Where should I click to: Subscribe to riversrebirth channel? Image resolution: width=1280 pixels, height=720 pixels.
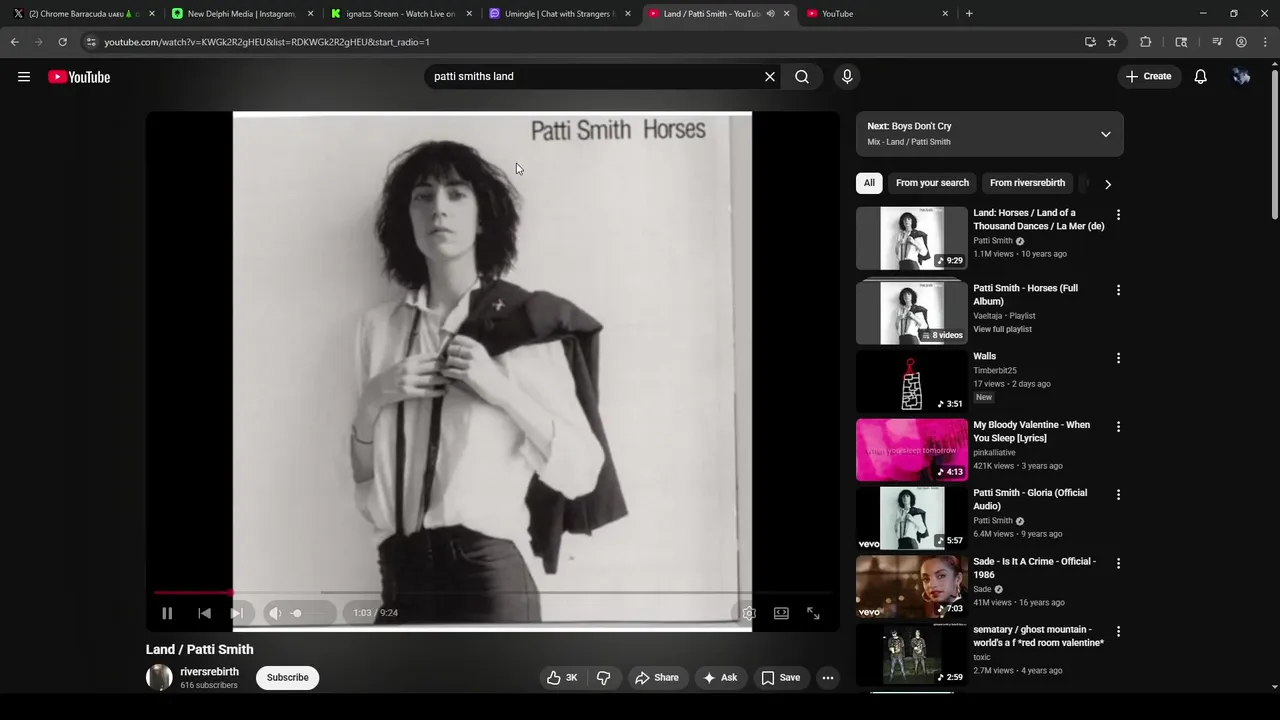[287, 678]
